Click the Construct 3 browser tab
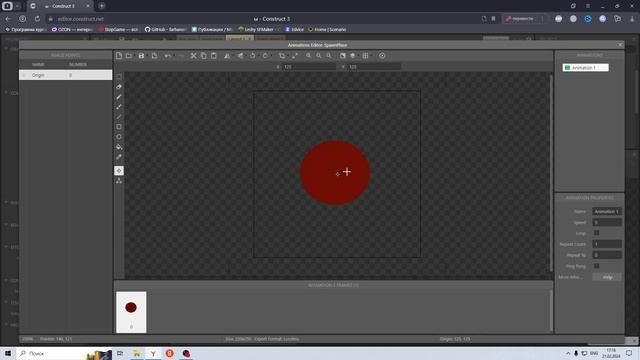This screenshot has height=360, width=640. tap(60, 6)
